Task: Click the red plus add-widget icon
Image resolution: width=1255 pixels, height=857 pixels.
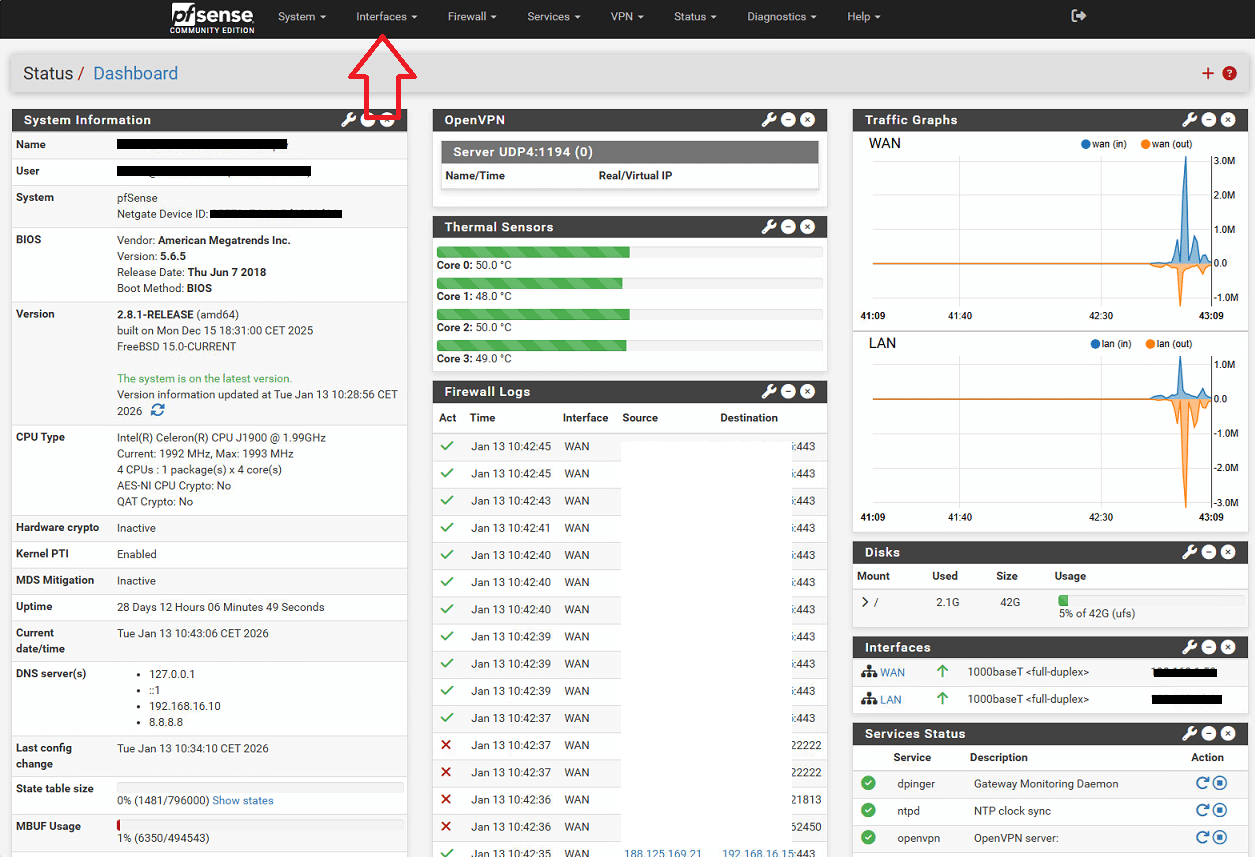Action: [x=1207, y=74]
